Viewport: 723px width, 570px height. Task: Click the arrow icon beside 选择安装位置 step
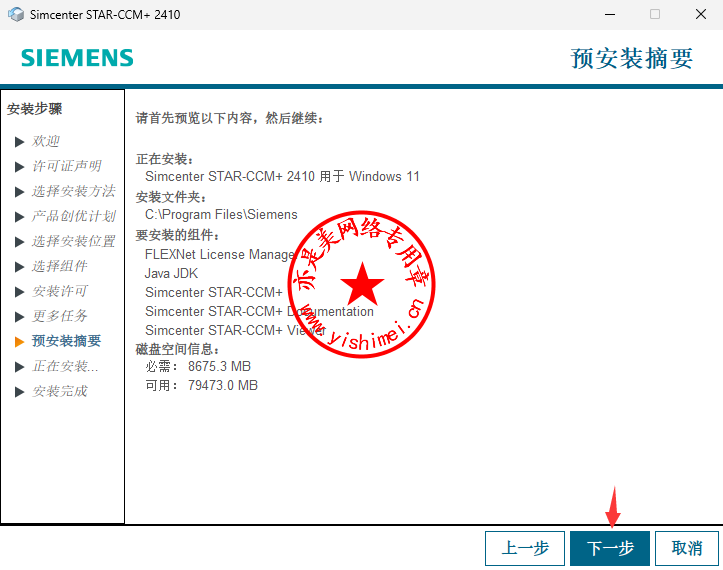point(19,242)
